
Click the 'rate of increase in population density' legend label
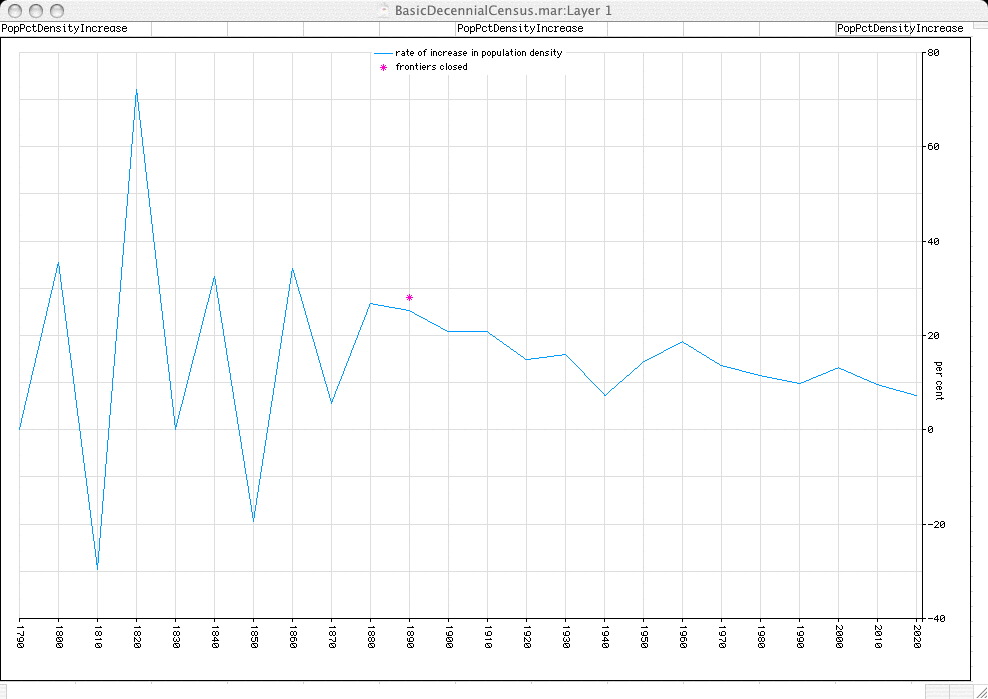tap(478, 53)
